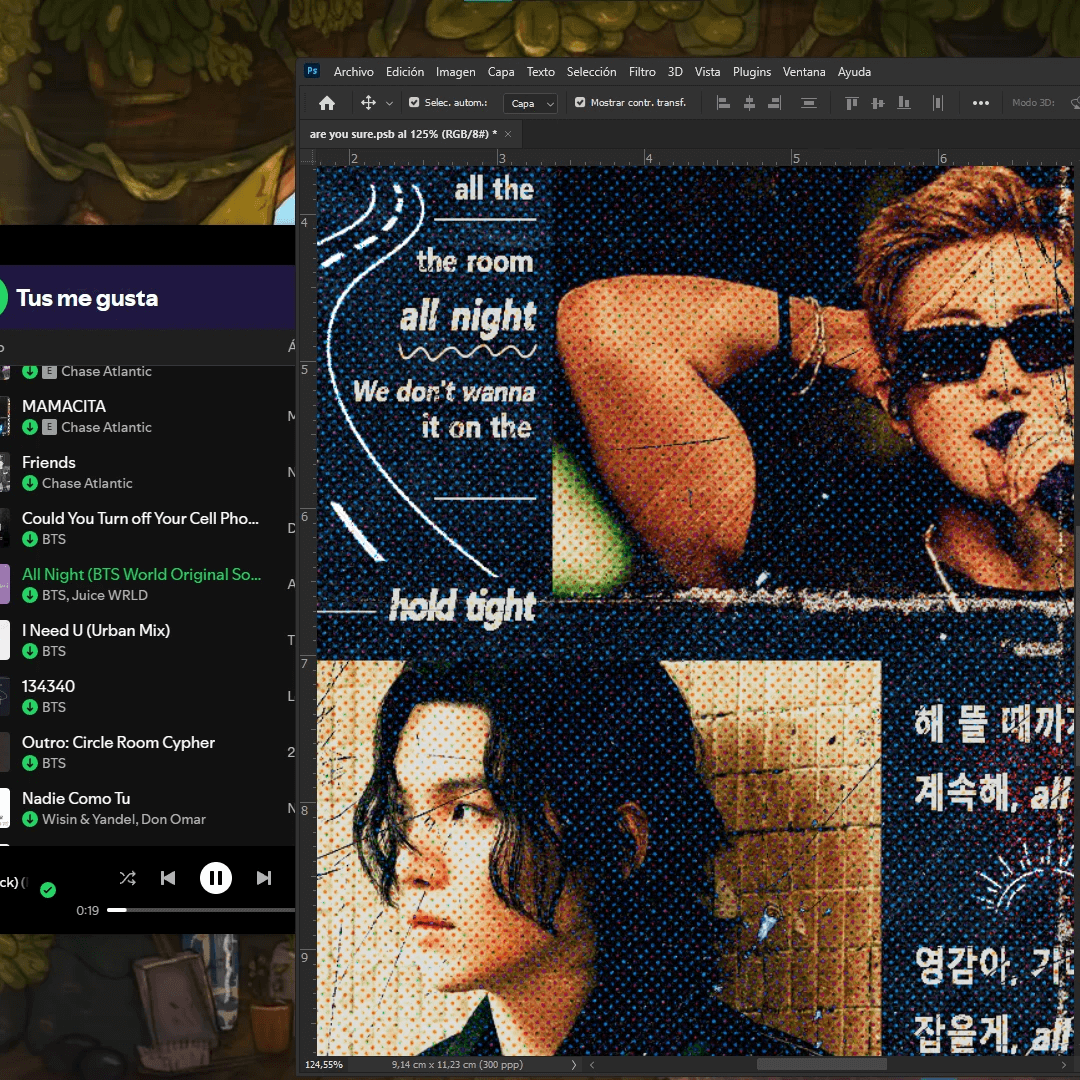Play 134340 by BTS
The width and height of the screenshot is (1080, 1080).
48,686
